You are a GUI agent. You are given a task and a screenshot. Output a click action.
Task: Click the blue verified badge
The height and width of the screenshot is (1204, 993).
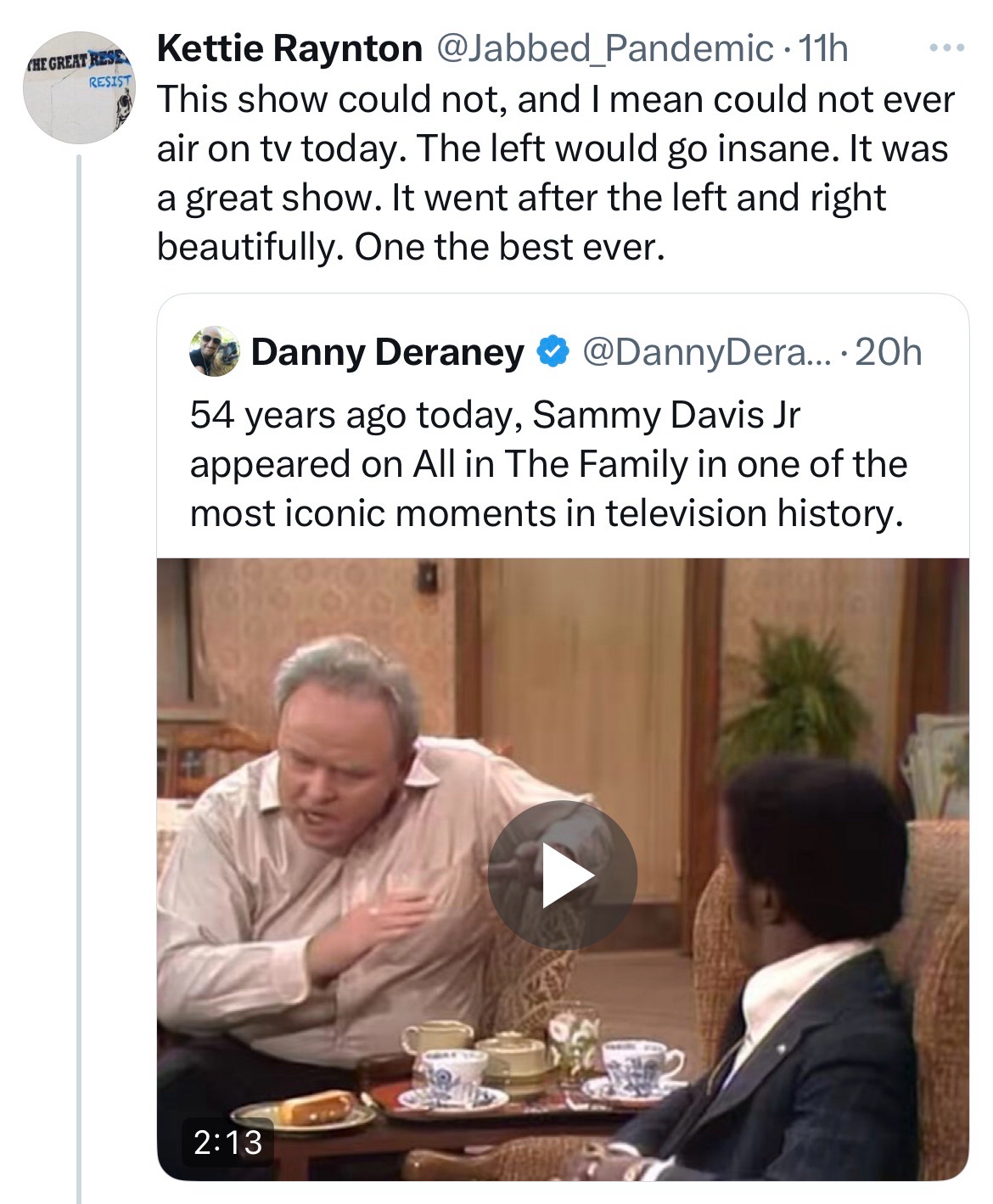(553, 351)
